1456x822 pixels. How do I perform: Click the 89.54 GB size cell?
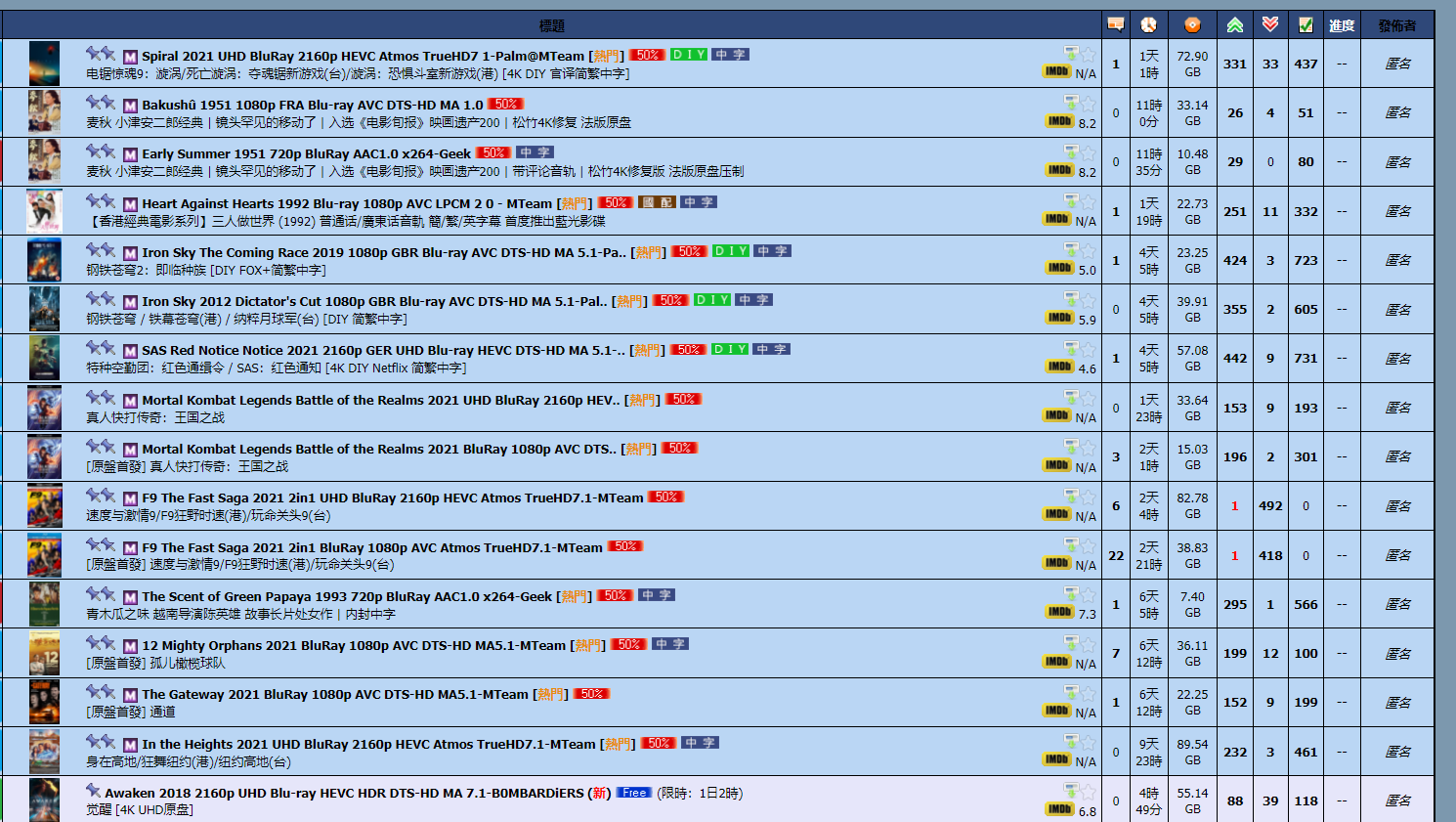click(x=1192, y=752)
